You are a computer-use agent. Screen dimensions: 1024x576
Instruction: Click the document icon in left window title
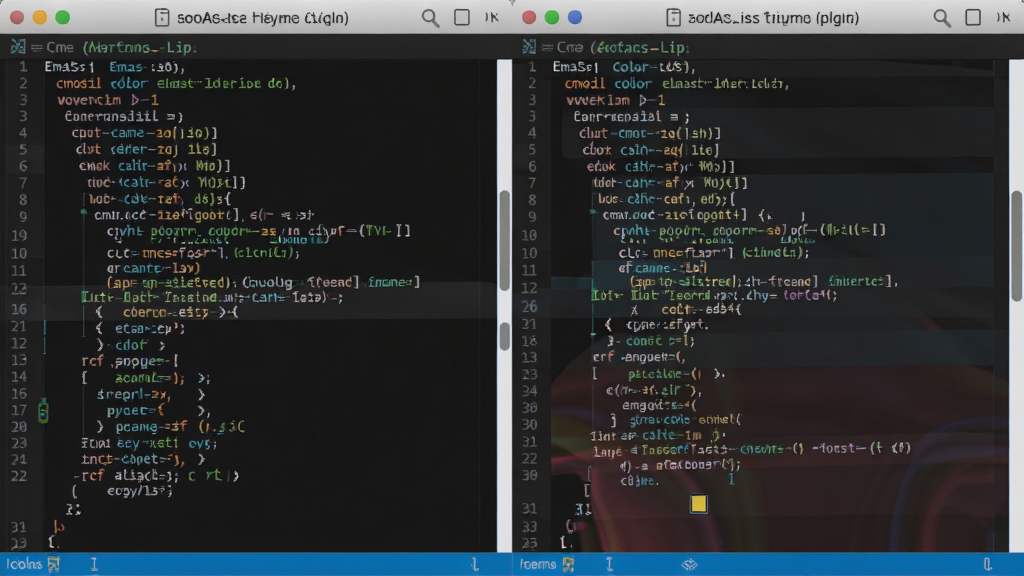161,18
